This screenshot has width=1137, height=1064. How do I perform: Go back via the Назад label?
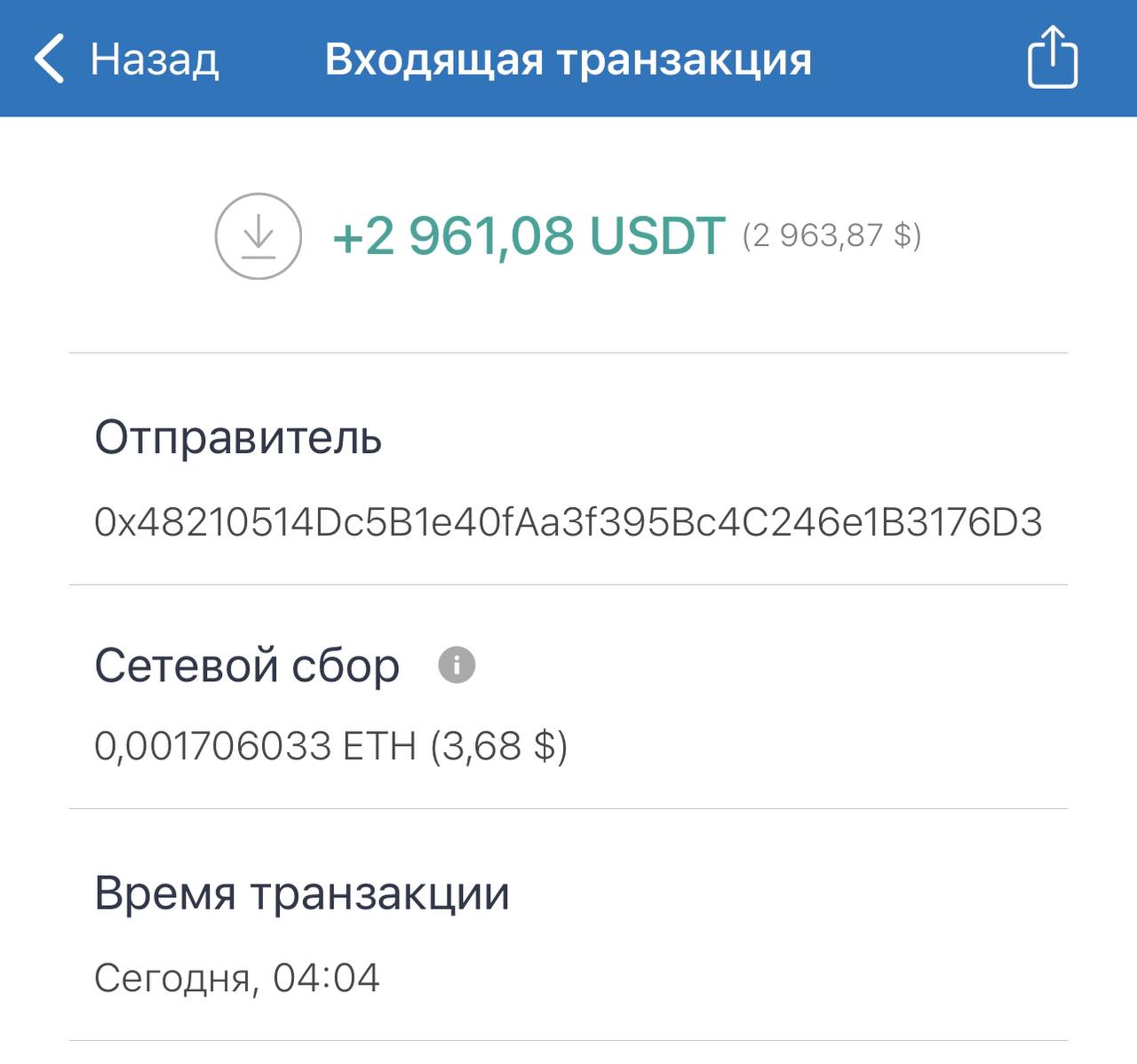click(155, 60)
